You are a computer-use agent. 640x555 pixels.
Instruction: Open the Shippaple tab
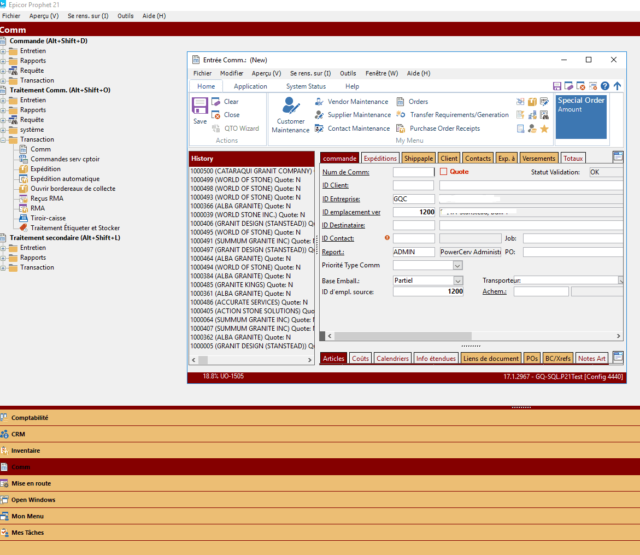coord(418,158)
